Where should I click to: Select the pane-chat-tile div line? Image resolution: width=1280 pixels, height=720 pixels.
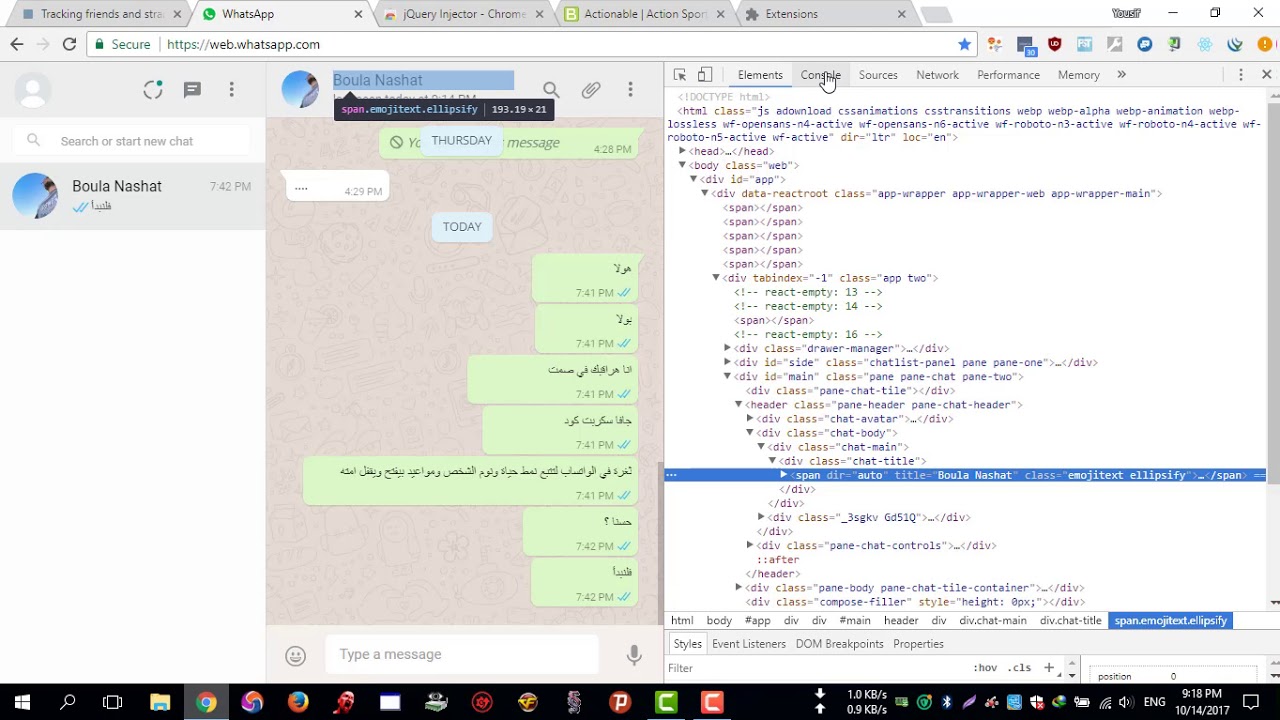851,391
